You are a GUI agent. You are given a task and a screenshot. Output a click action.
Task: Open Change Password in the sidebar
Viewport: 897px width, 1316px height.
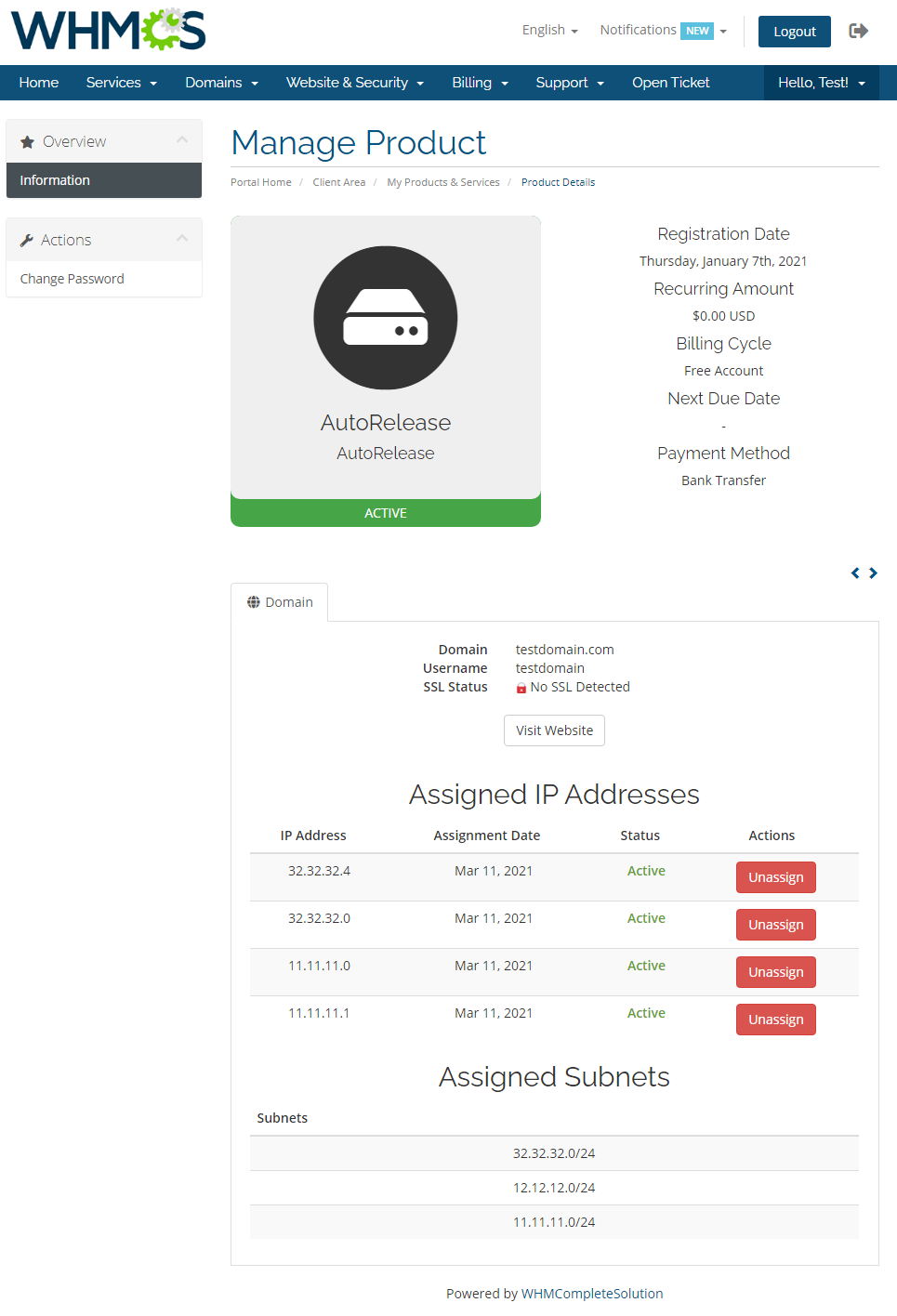(73, 279)
